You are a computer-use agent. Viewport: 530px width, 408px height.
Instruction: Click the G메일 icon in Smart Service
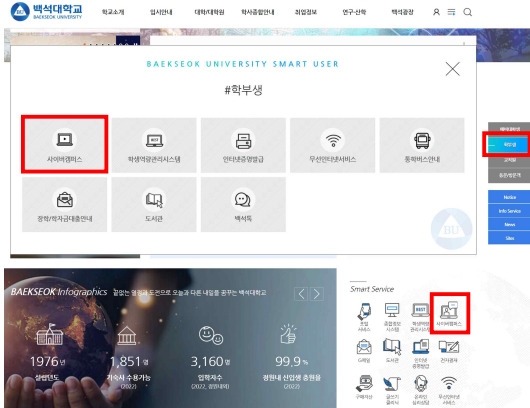click(x=364, y=351)
